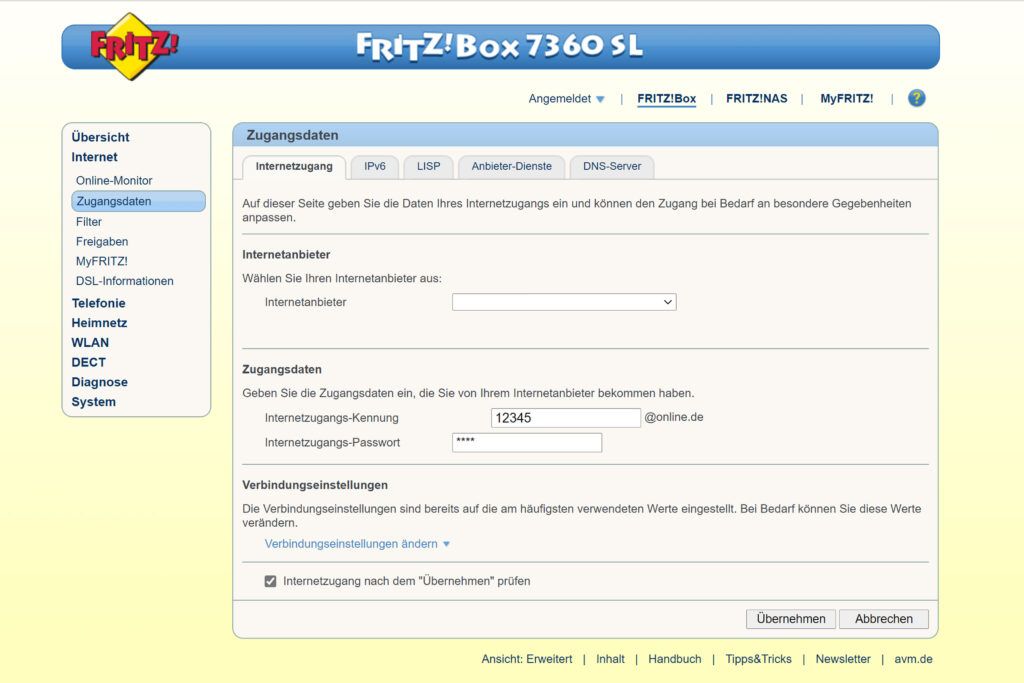Viewport: 1024px width, 683px height.
Task: Toggle the Internetzugang prüfen checkbox
Action: pos(270,581)
